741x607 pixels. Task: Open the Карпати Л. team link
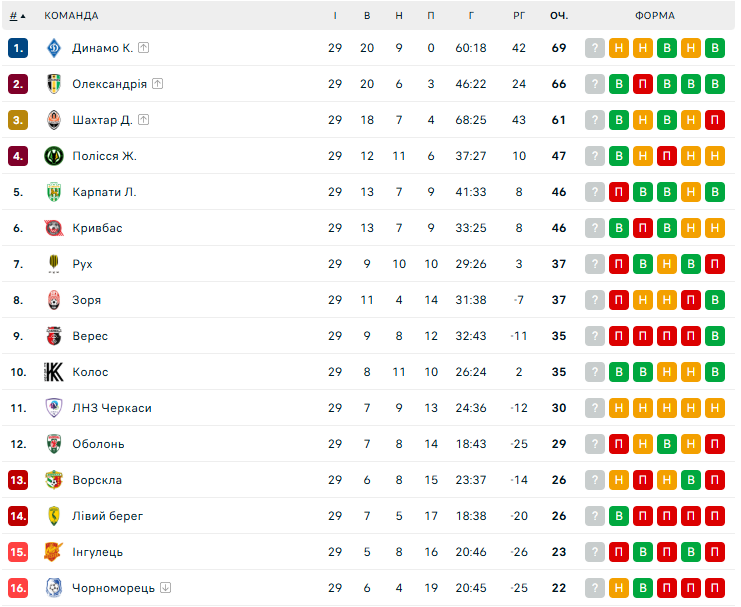pos(104,192)
